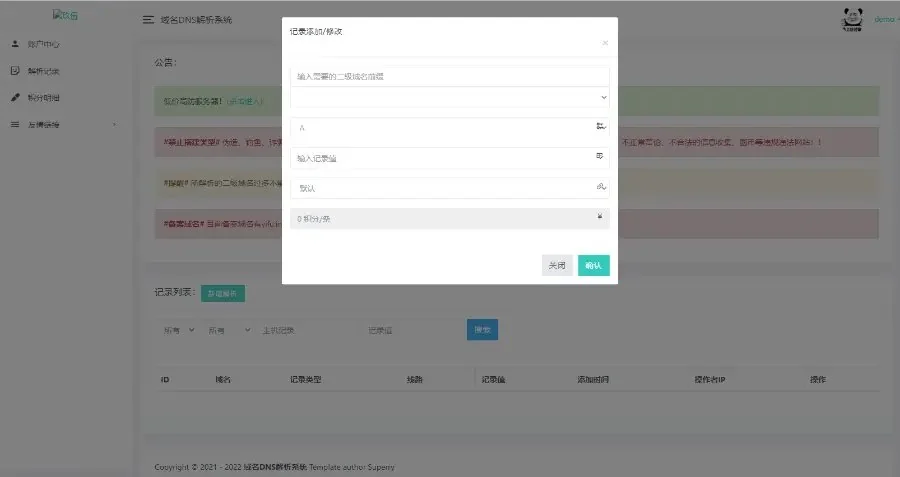Screen dimensions: 900x477
Task: Follow the green link in the server notice
Action: tap(245, 102)
